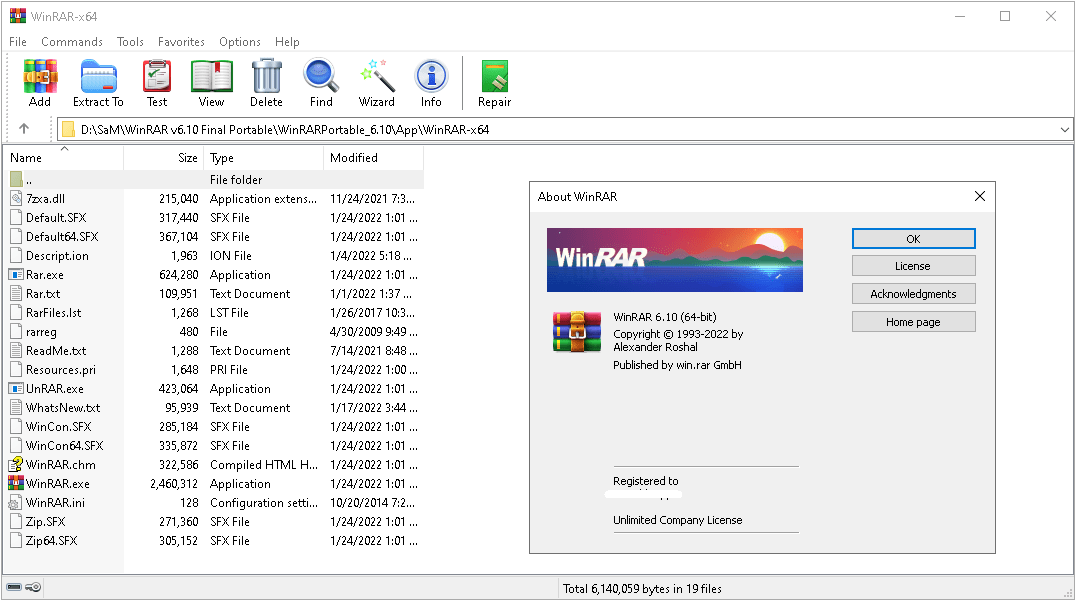Click the folder icon in address bar
1077x602 pixels.
(67, 129)
